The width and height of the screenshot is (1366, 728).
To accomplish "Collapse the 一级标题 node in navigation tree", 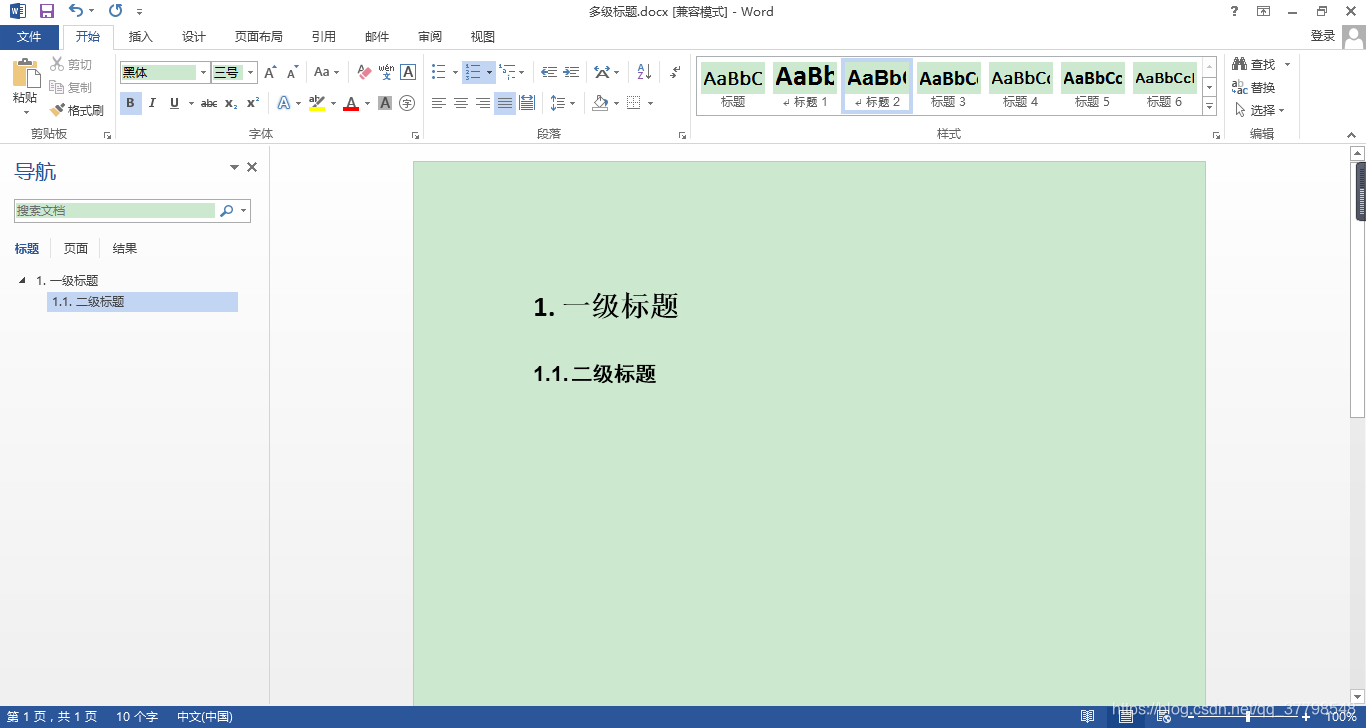I will pos(23,280).
